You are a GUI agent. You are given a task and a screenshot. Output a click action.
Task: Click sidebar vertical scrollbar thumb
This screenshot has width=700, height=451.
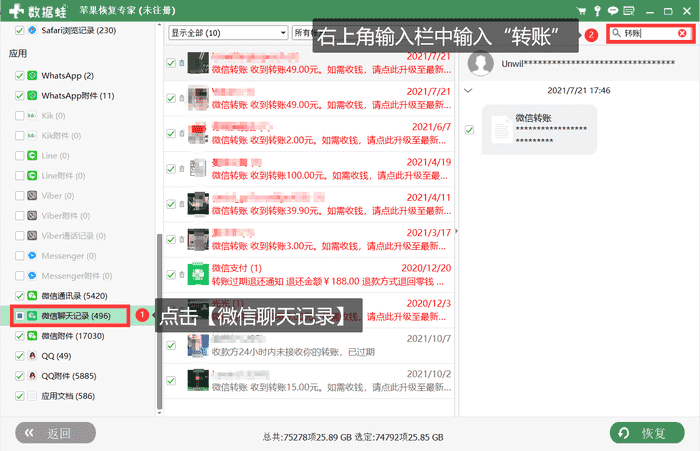[159, 322]
